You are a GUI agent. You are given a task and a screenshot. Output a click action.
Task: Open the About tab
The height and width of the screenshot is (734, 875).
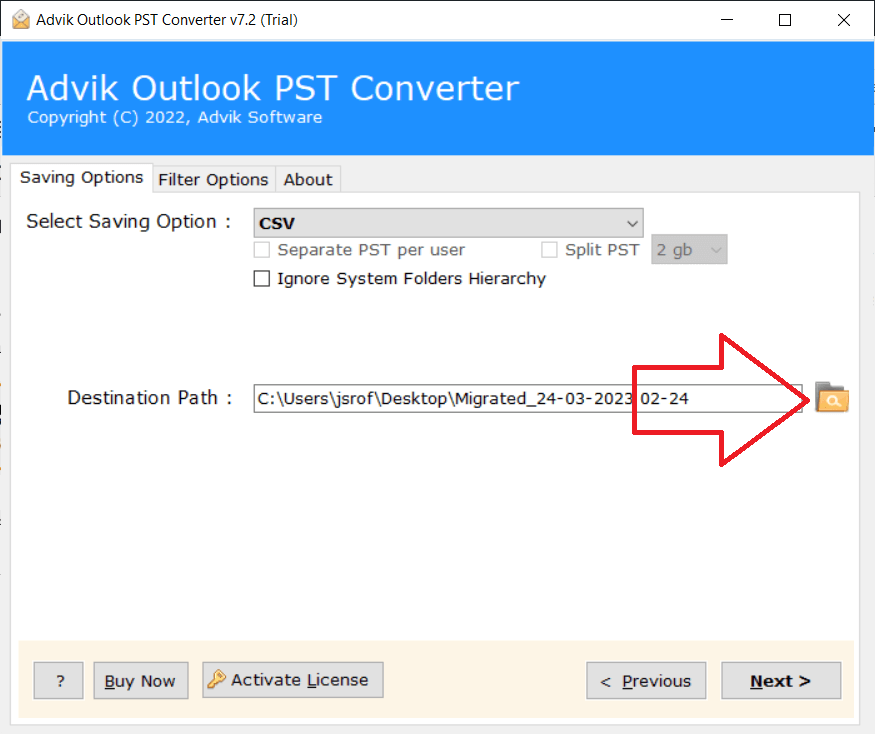tap(308, 180)
